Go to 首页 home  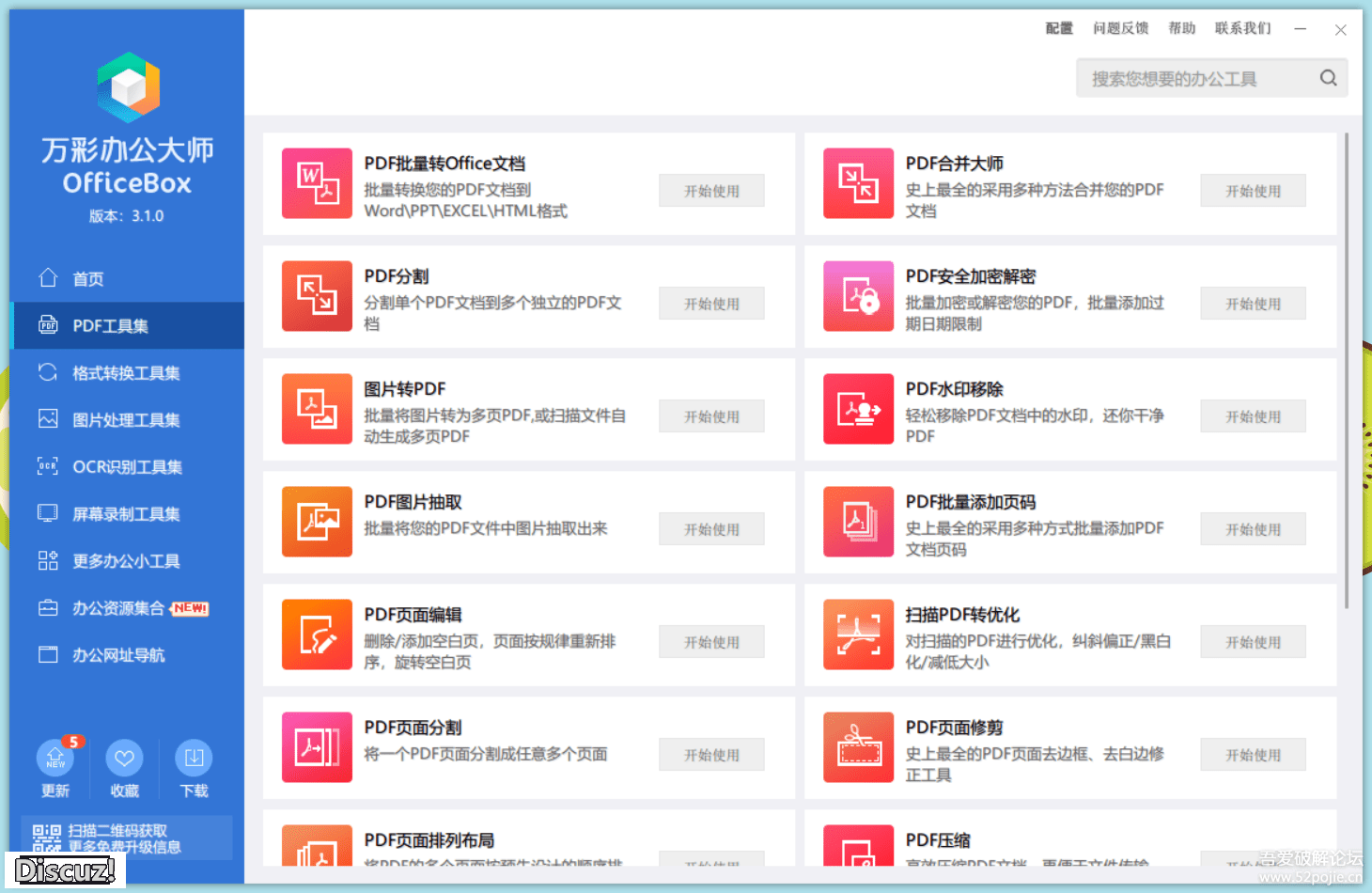click(x=127, y=279)
